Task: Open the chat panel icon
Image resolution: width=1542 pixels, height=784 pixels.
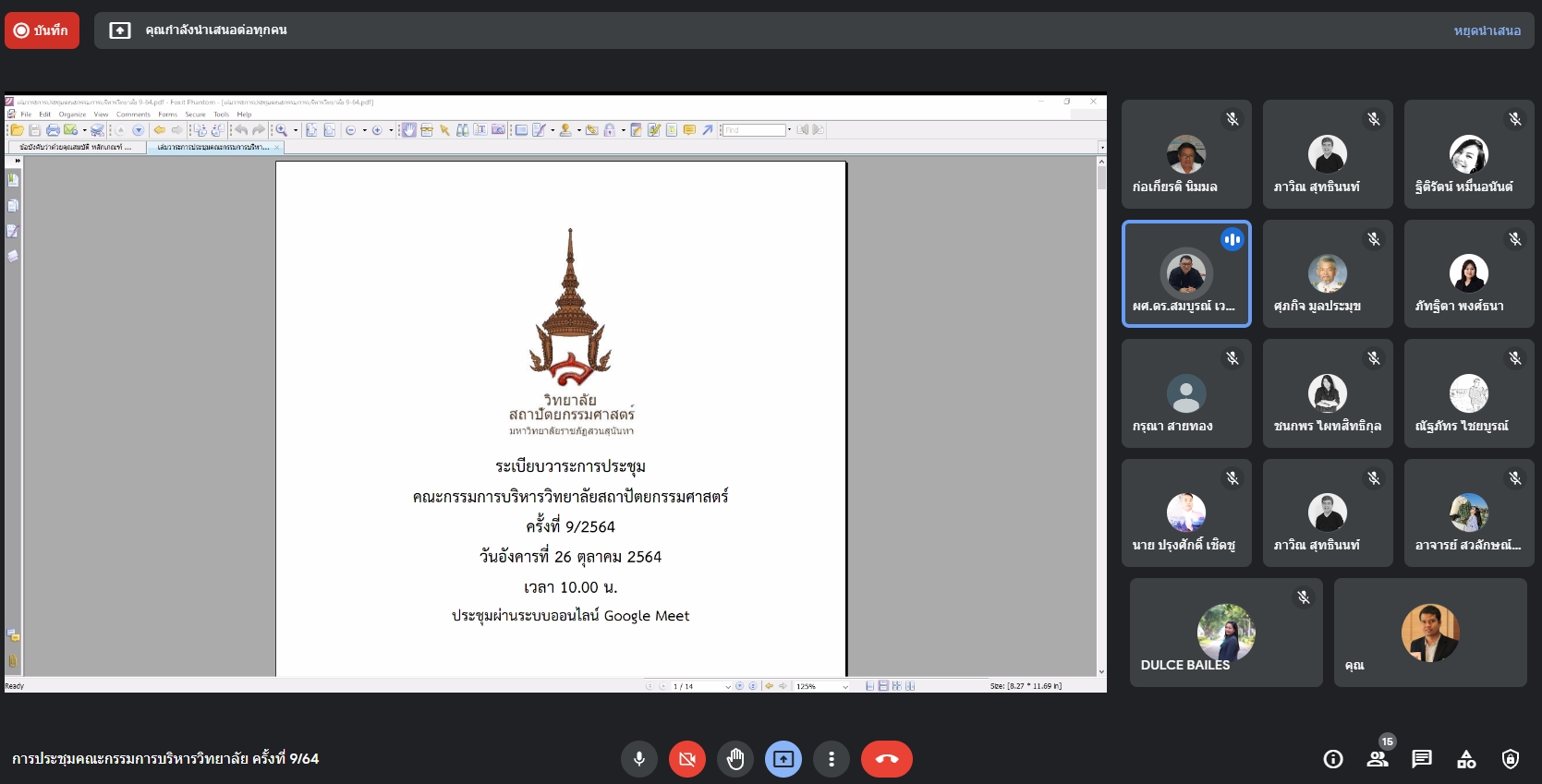Action: point(1421,759)
